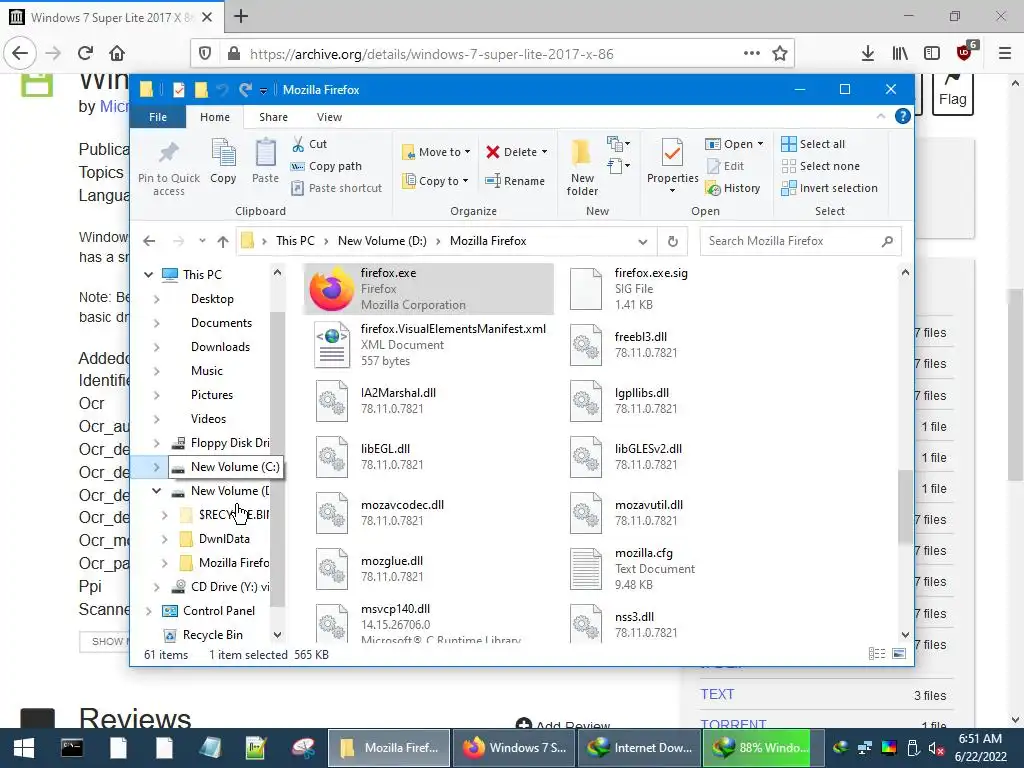The height and width of the screenshot is (768, 1024).
Task: Expand address bar history dropdown
Action: pyautogui.click(x=643, y=242)
